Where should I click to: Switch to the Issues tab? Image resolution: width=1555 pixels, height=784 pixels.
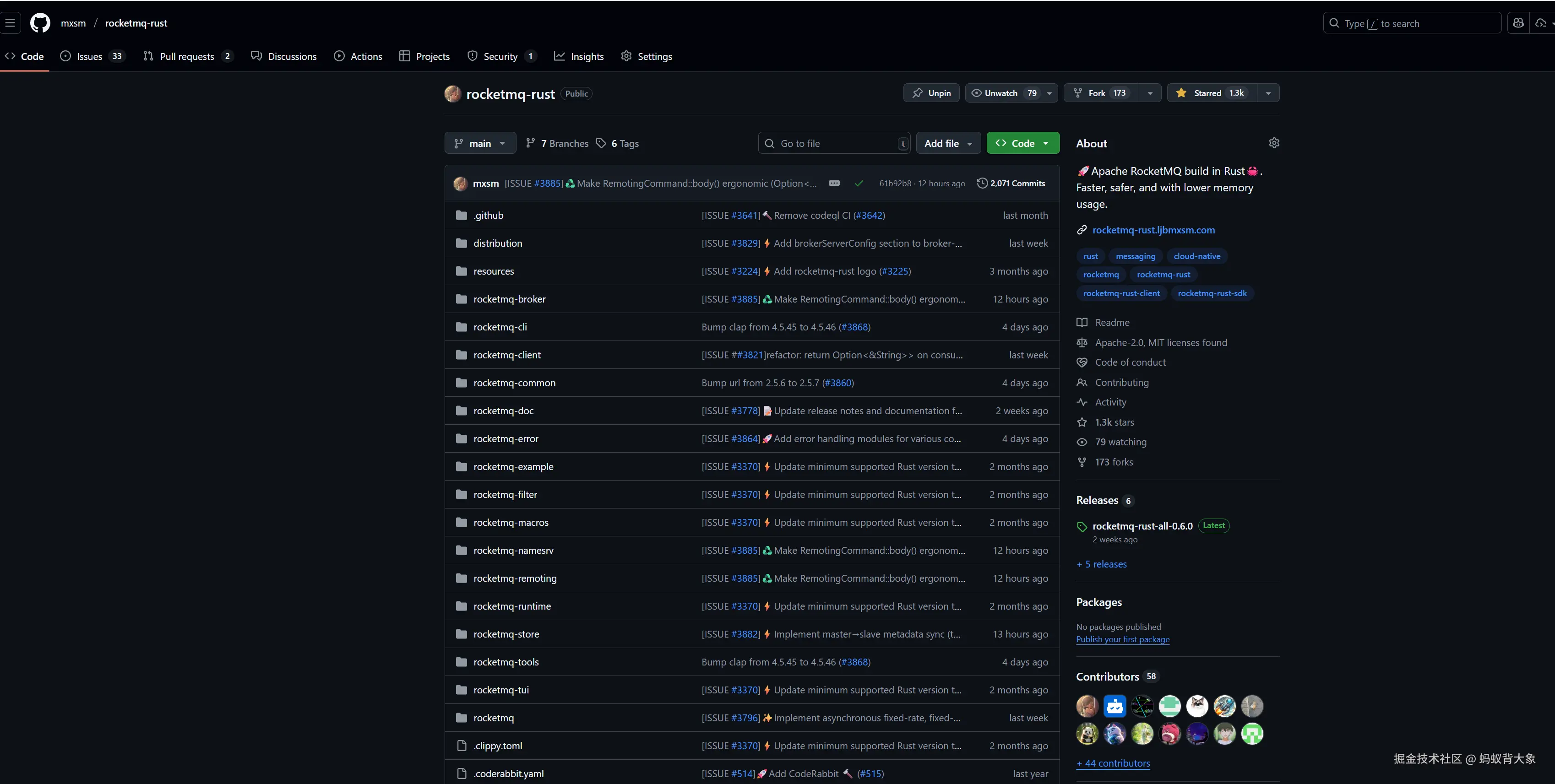pyautogui.click(x=92, y=56)
